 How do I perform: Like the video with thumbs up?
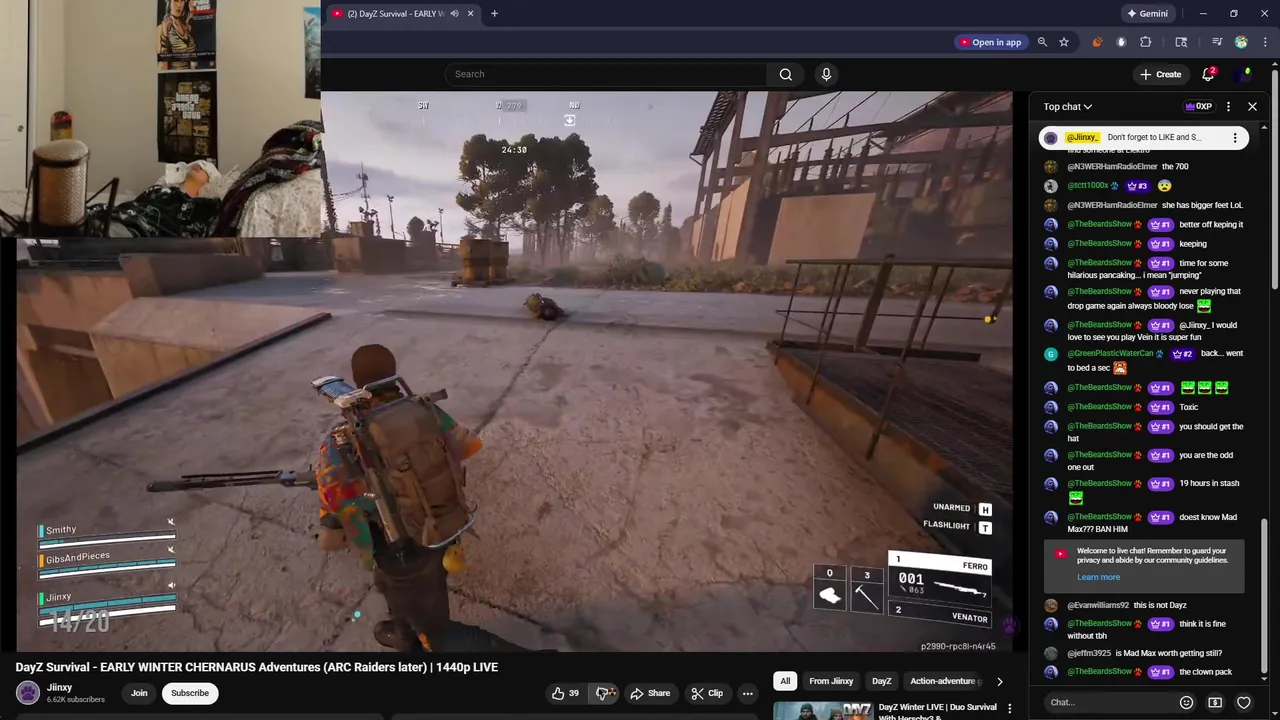(x=566, y=693)
